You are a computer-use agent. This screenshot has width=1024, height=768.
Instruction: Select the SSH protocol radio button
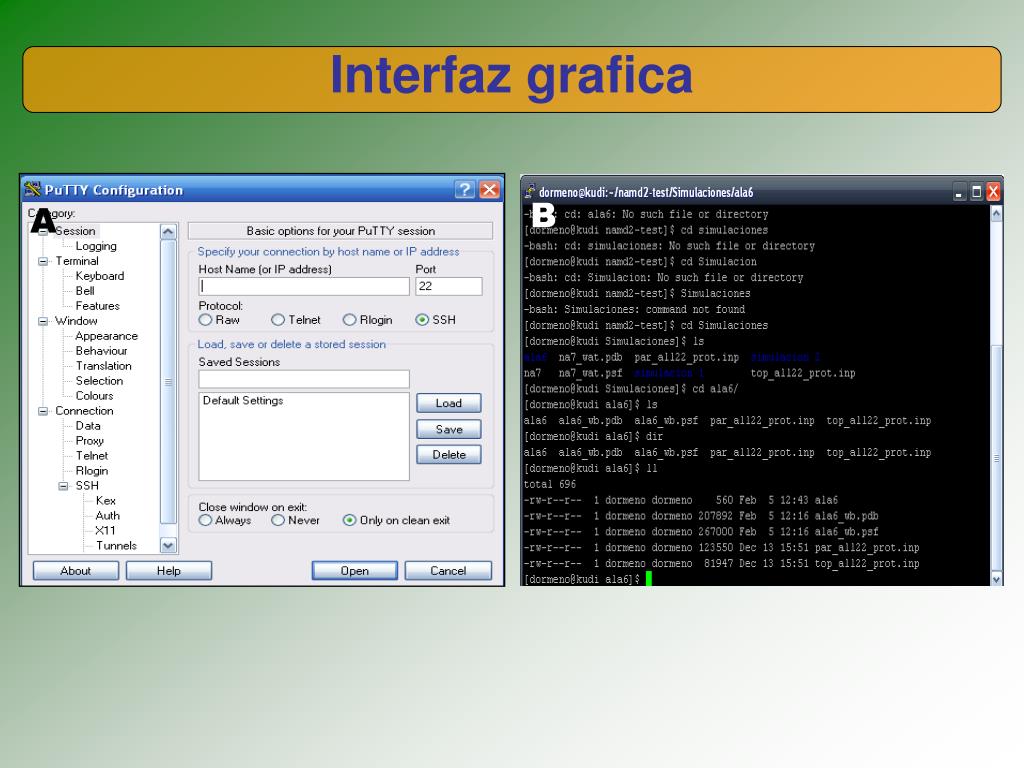(422, 320)
